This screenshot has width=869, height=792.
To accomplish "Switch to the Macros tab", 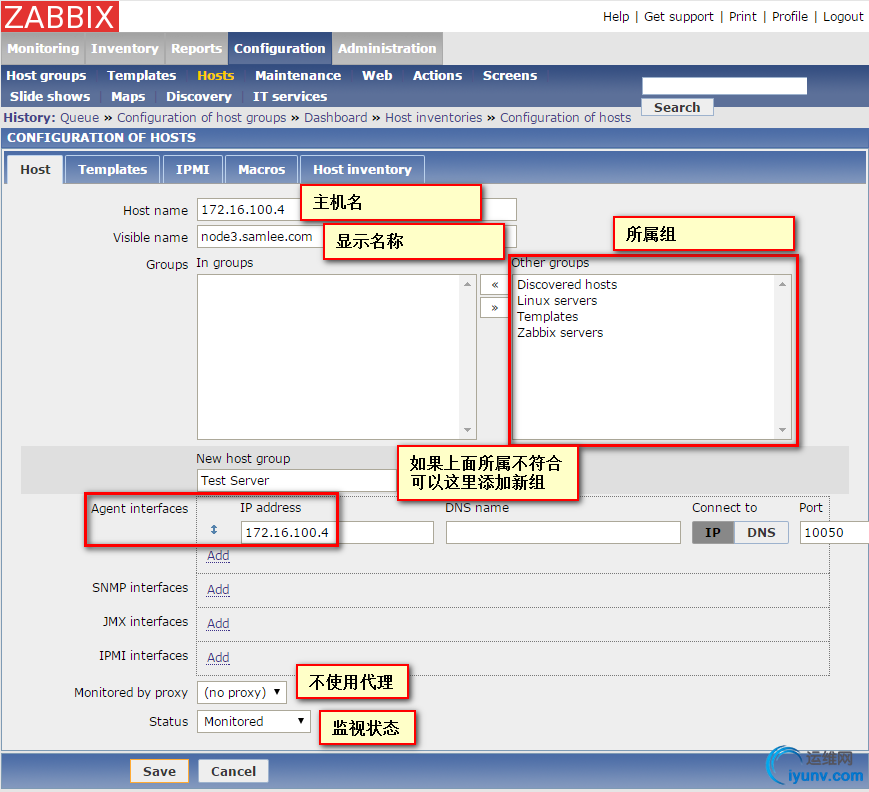I will click(x=262, y=170).
